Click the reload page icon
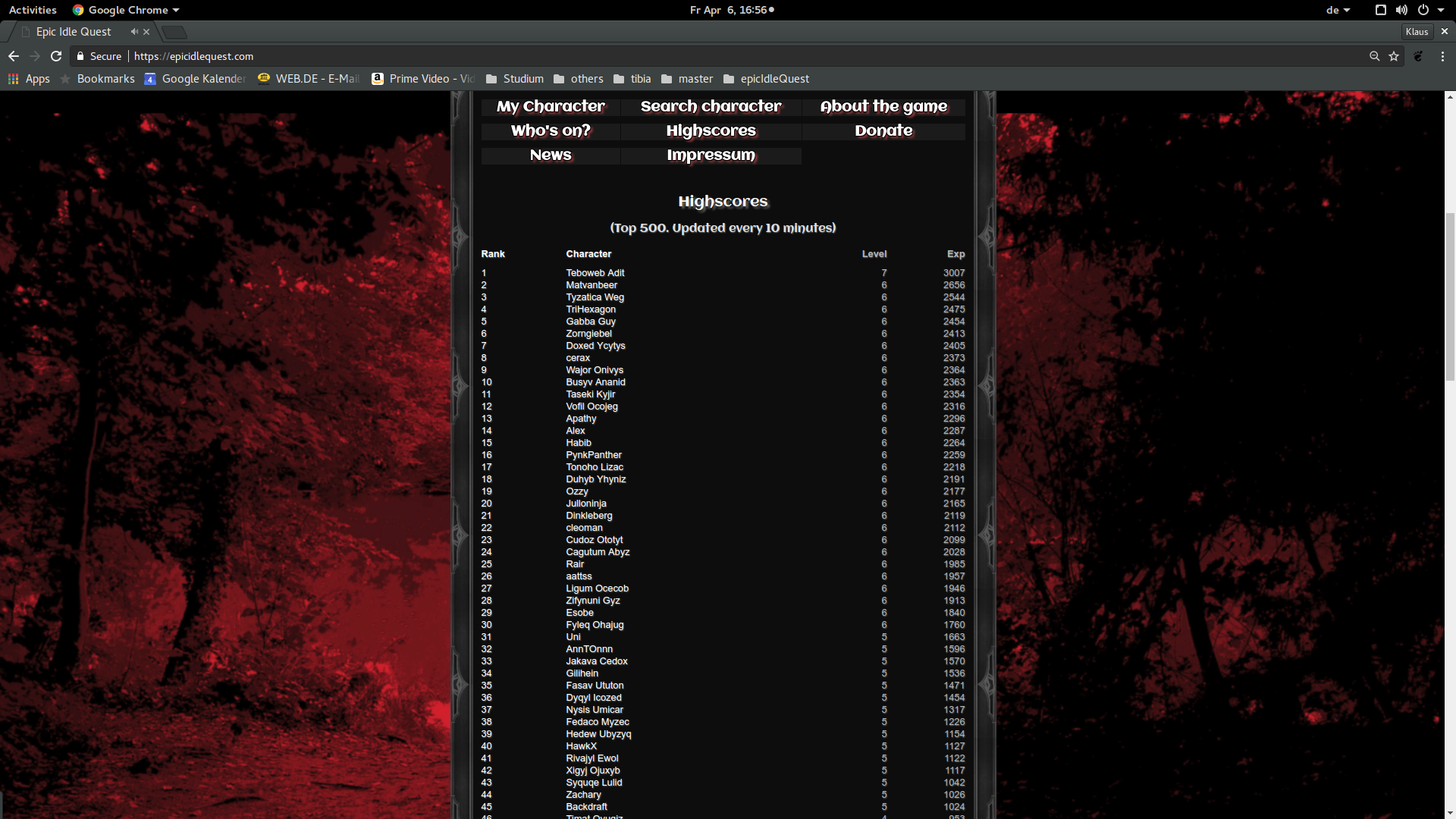The width and height of the screenshot is (1456, 819). (x=56, y=56)
